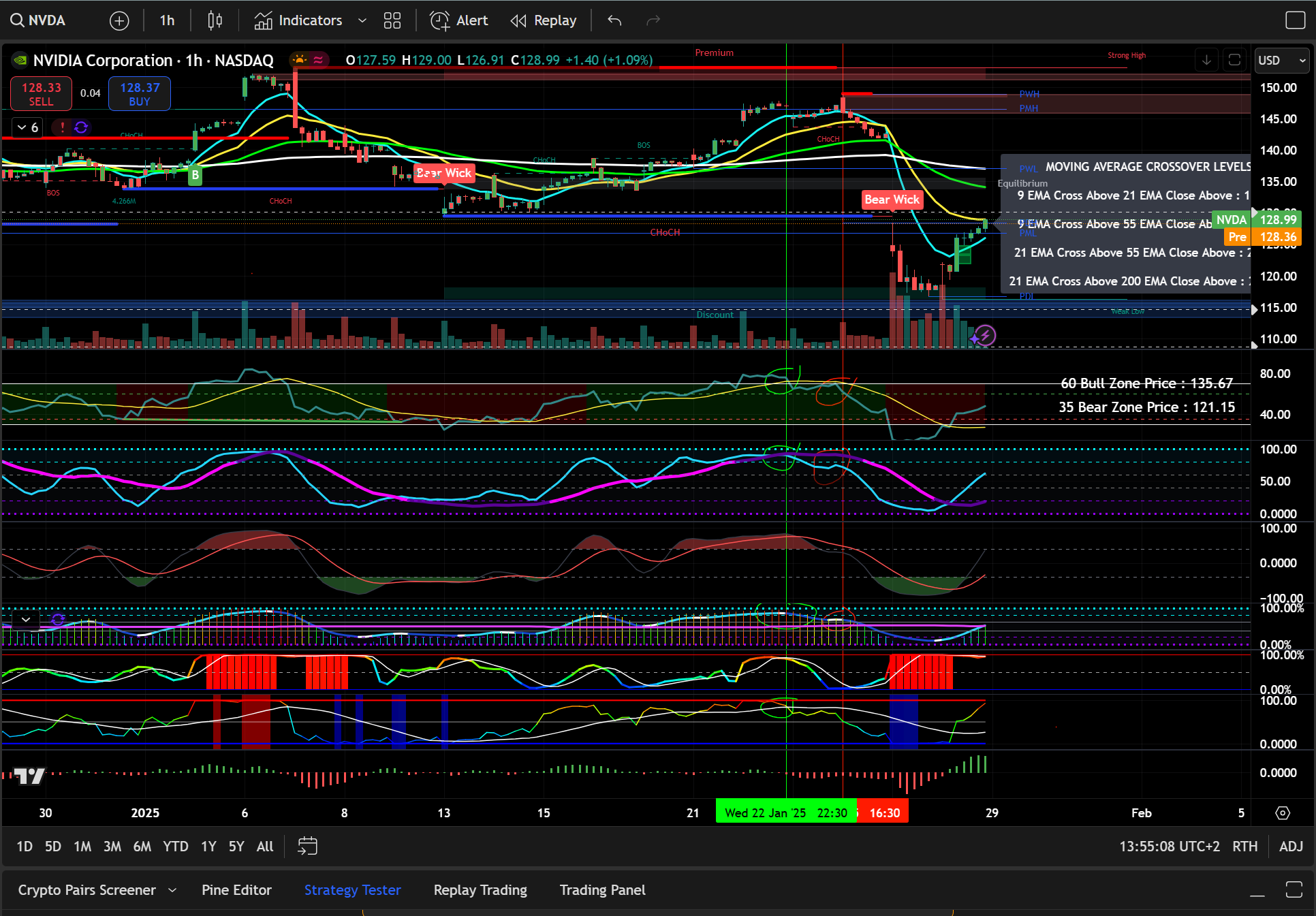Select the 5D date range
Image resolution: width=1316 pixels, height=916 pixels.
pyautogui.click(x=53, y=847)
